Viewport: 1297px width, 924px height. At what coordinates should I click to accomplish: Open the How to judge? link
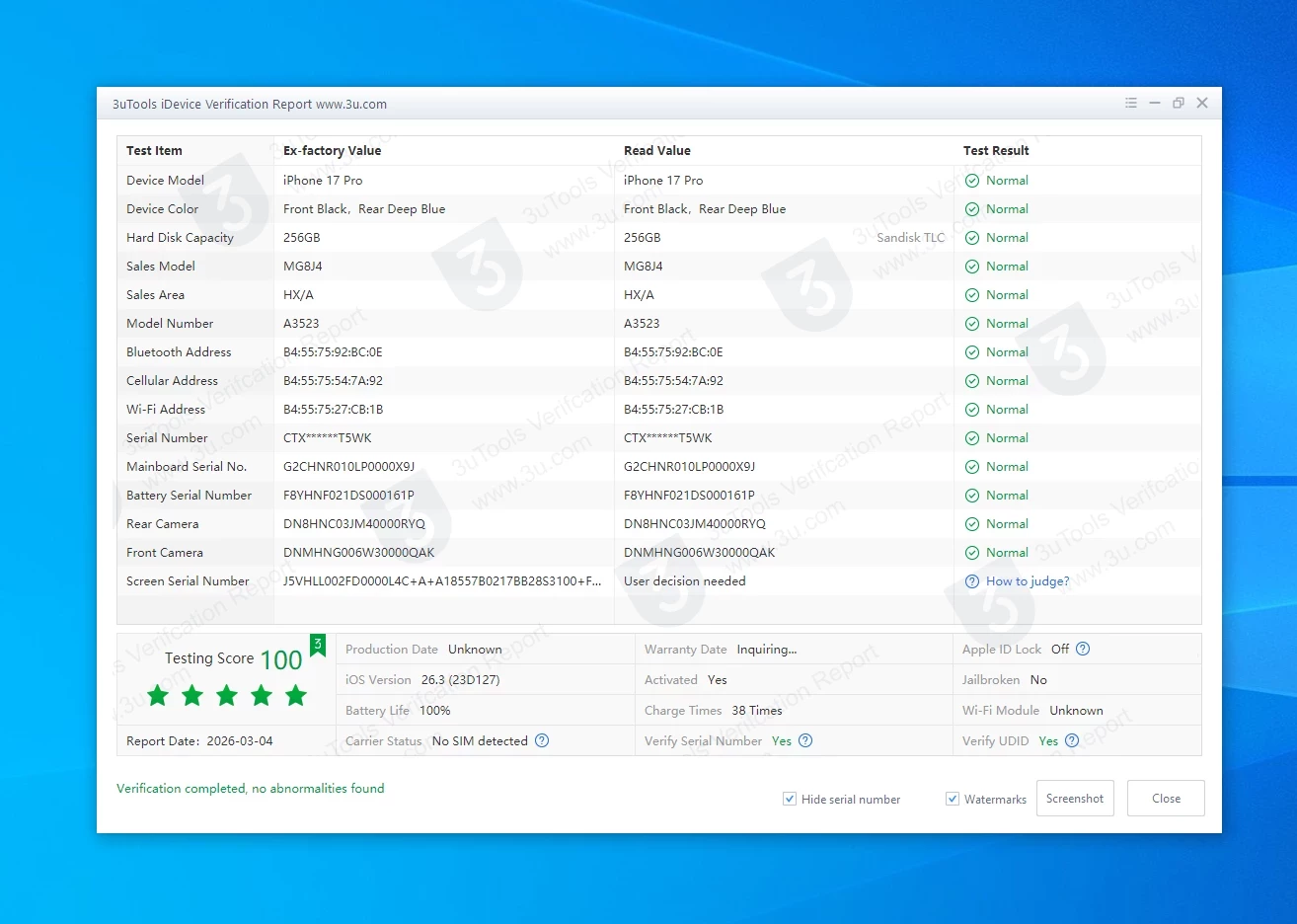click(x=1028, y=581)
